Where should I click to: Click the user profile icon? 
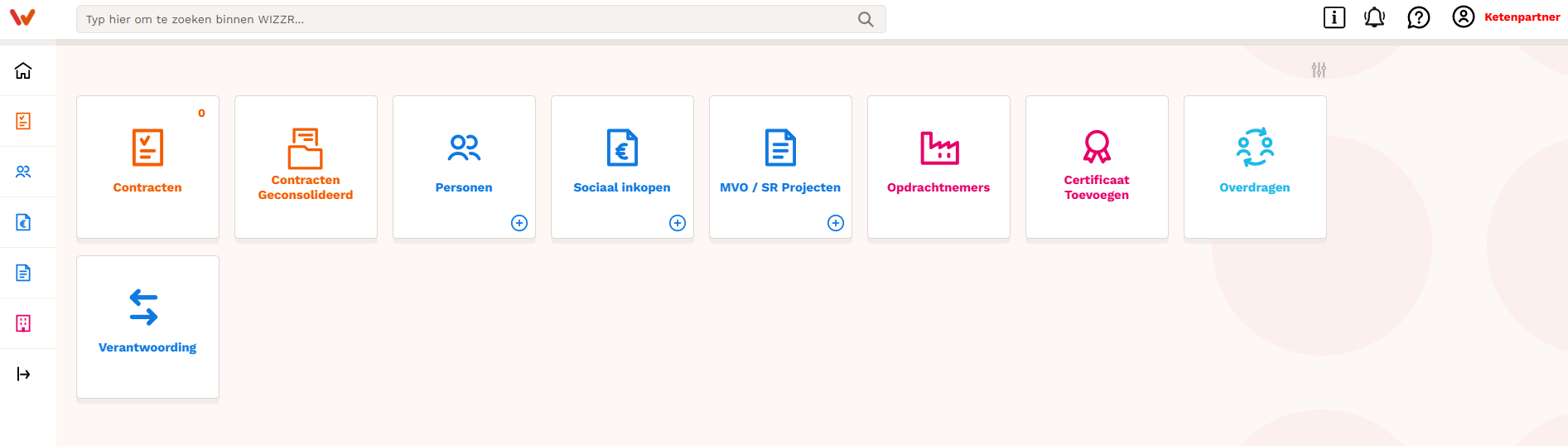[1464, 17]
